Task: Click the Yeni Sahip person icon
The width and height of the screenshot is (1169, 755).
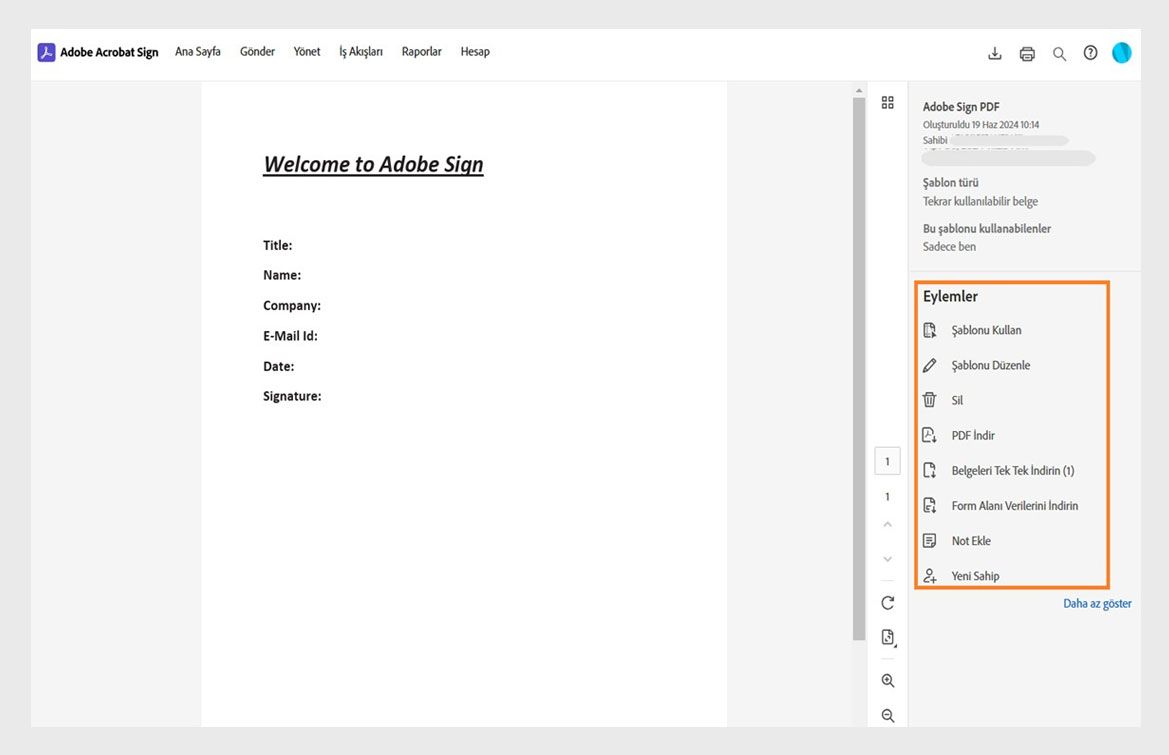Action: tap(930, 575)
